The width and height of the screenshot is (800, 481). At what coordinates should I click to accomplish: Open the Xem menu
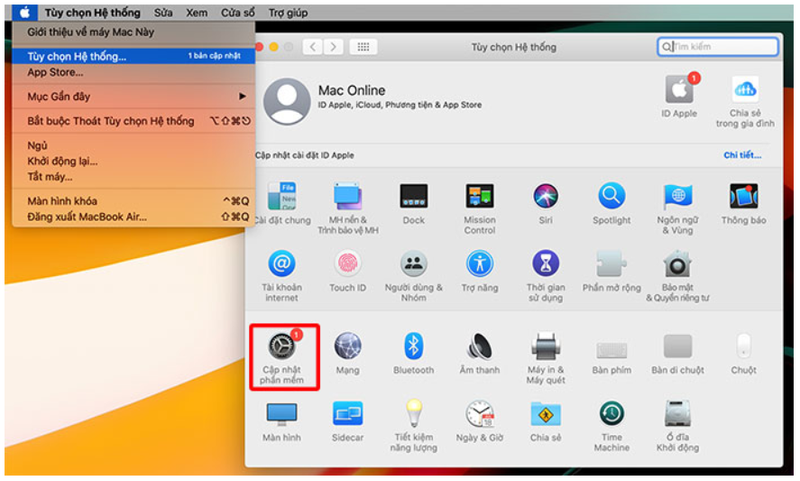click(196, 13)
